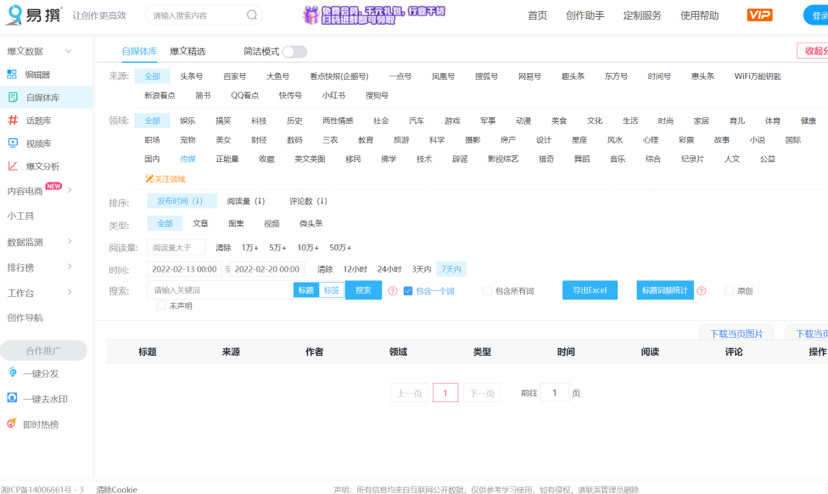
Task: Open the 即时热榜 icon
Action: point(12,423)
